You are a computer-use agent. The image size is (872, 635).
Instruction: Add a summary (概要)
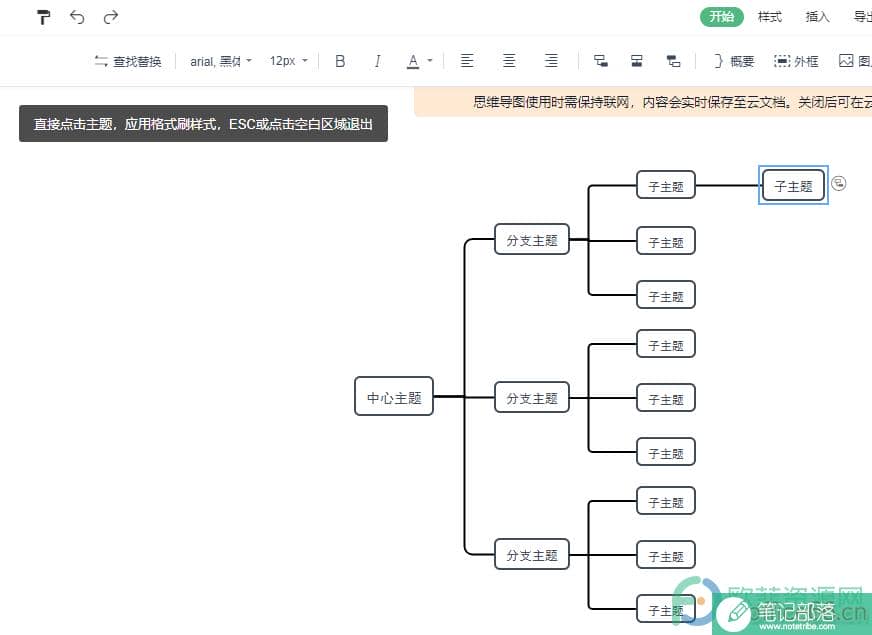[734, 61]
